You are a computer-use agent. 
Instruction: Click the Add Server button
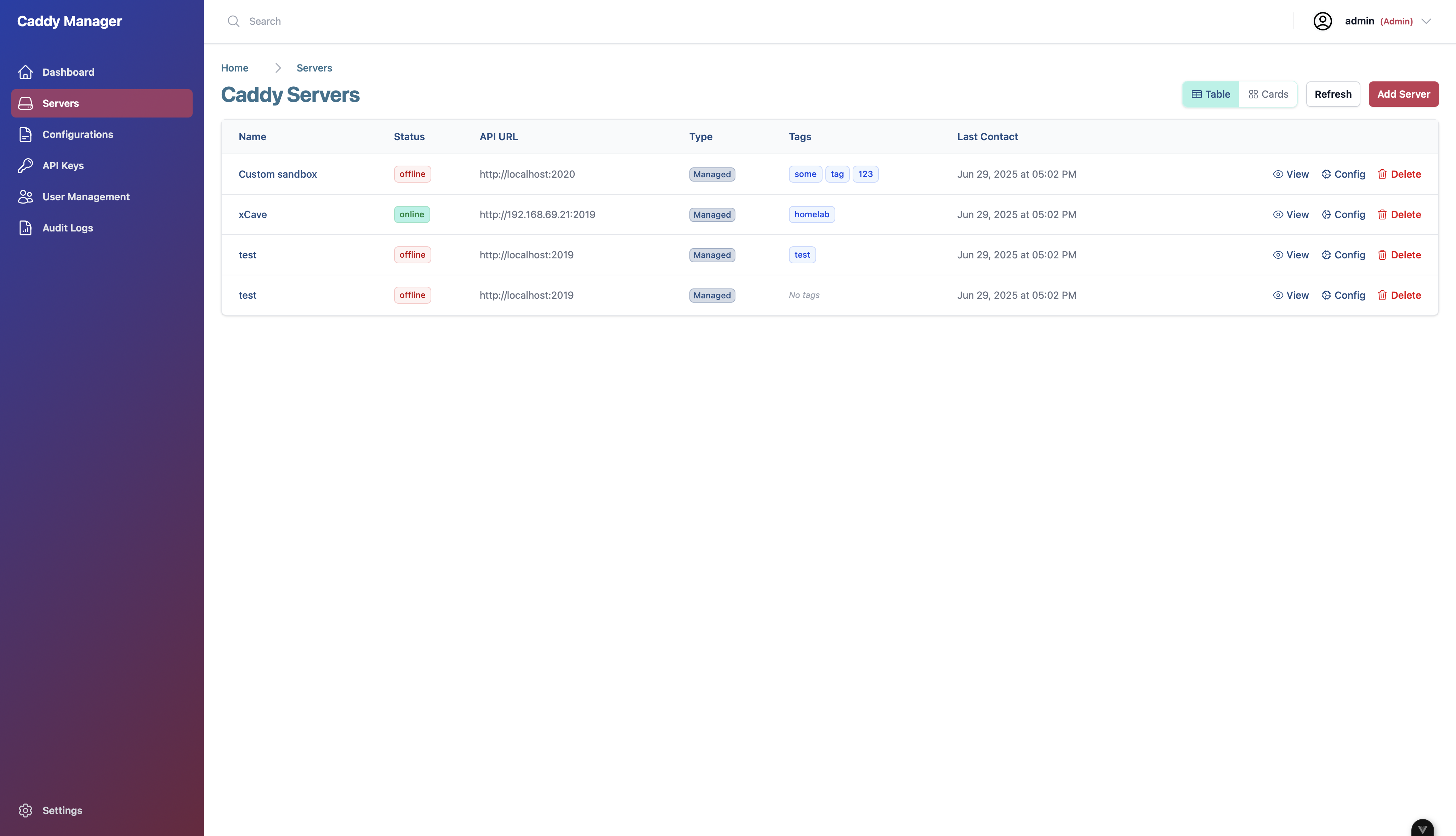[1403, 93]
